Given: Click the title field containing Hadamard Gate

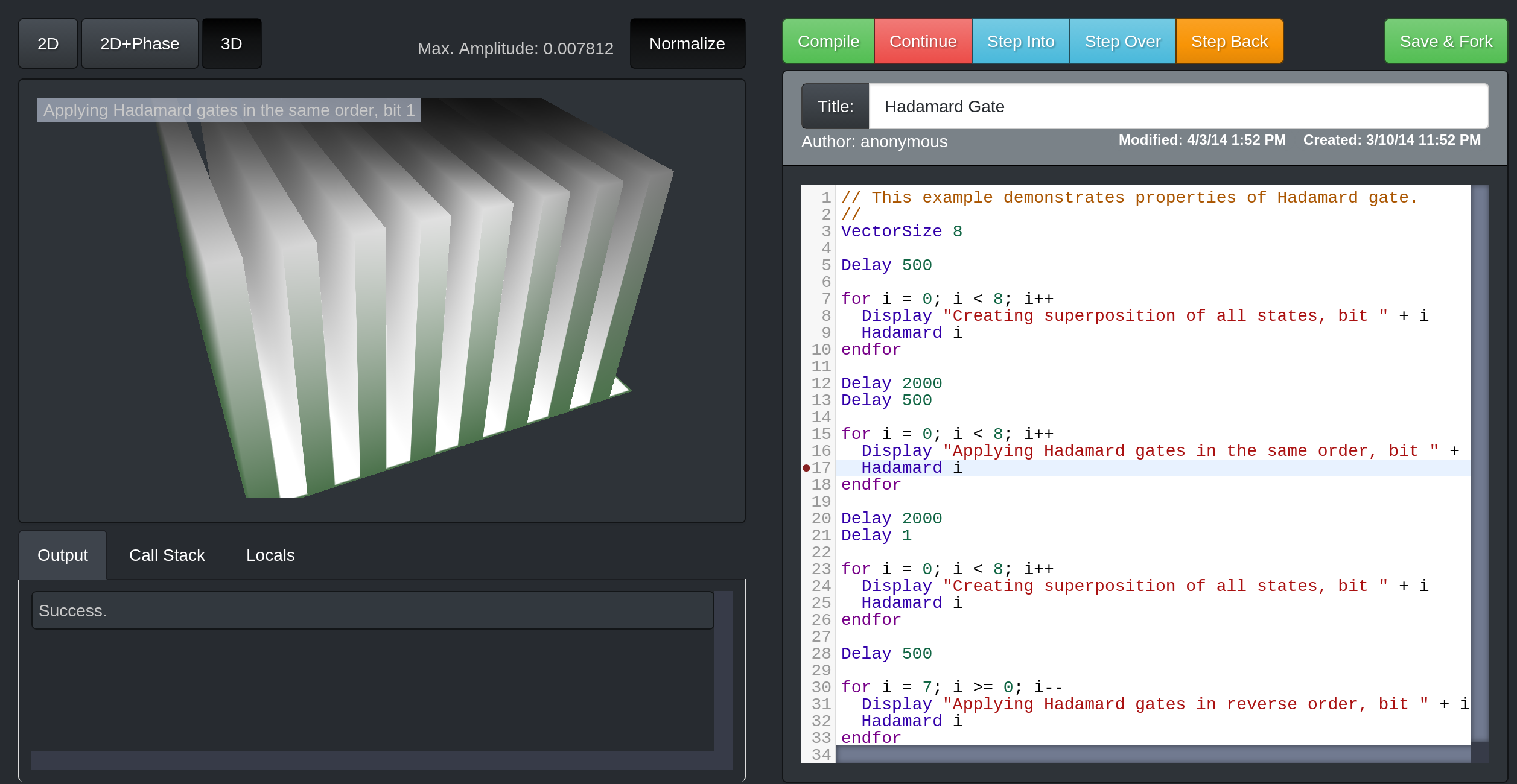Looking at the screenshot, I should click(1178, 106).
